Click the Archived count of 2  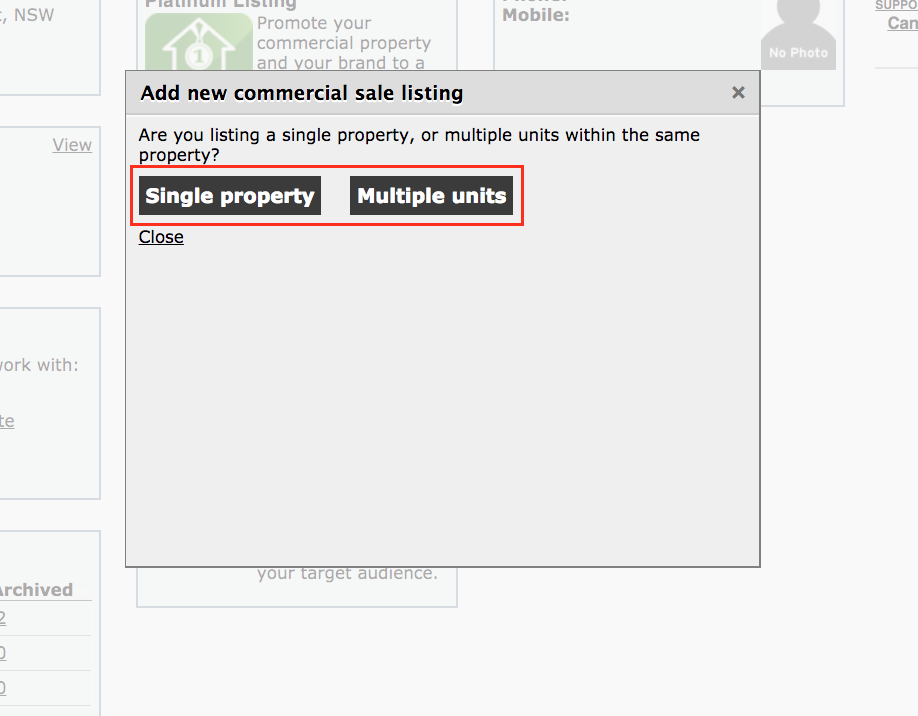[2, 618]
